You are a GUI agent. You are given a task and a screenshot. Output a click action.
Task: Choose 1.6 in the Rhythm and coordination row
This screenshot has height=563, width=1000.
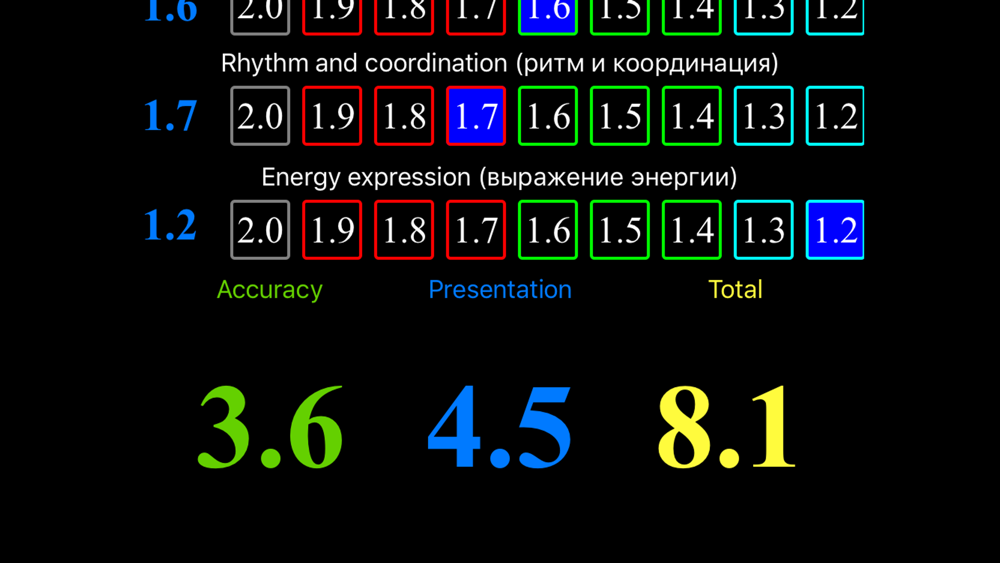click(548, 116)
